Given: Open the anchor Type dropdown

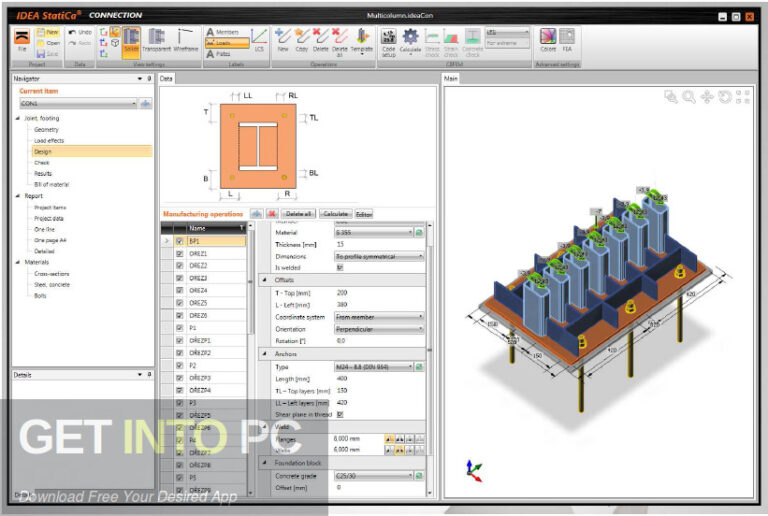Looking at the screenshot, I should tap(374, 367).
